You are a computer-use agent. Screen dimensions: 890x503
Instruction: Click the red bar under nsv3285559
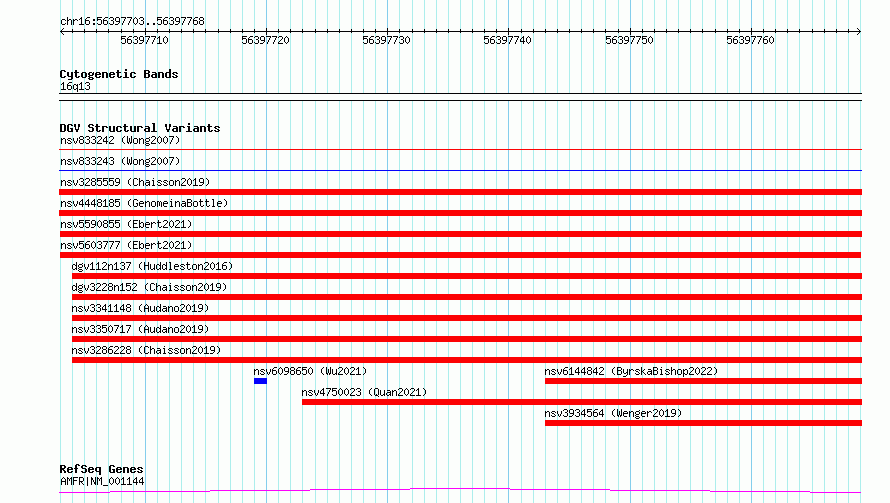pyautogui.click(x=461, y=192)
